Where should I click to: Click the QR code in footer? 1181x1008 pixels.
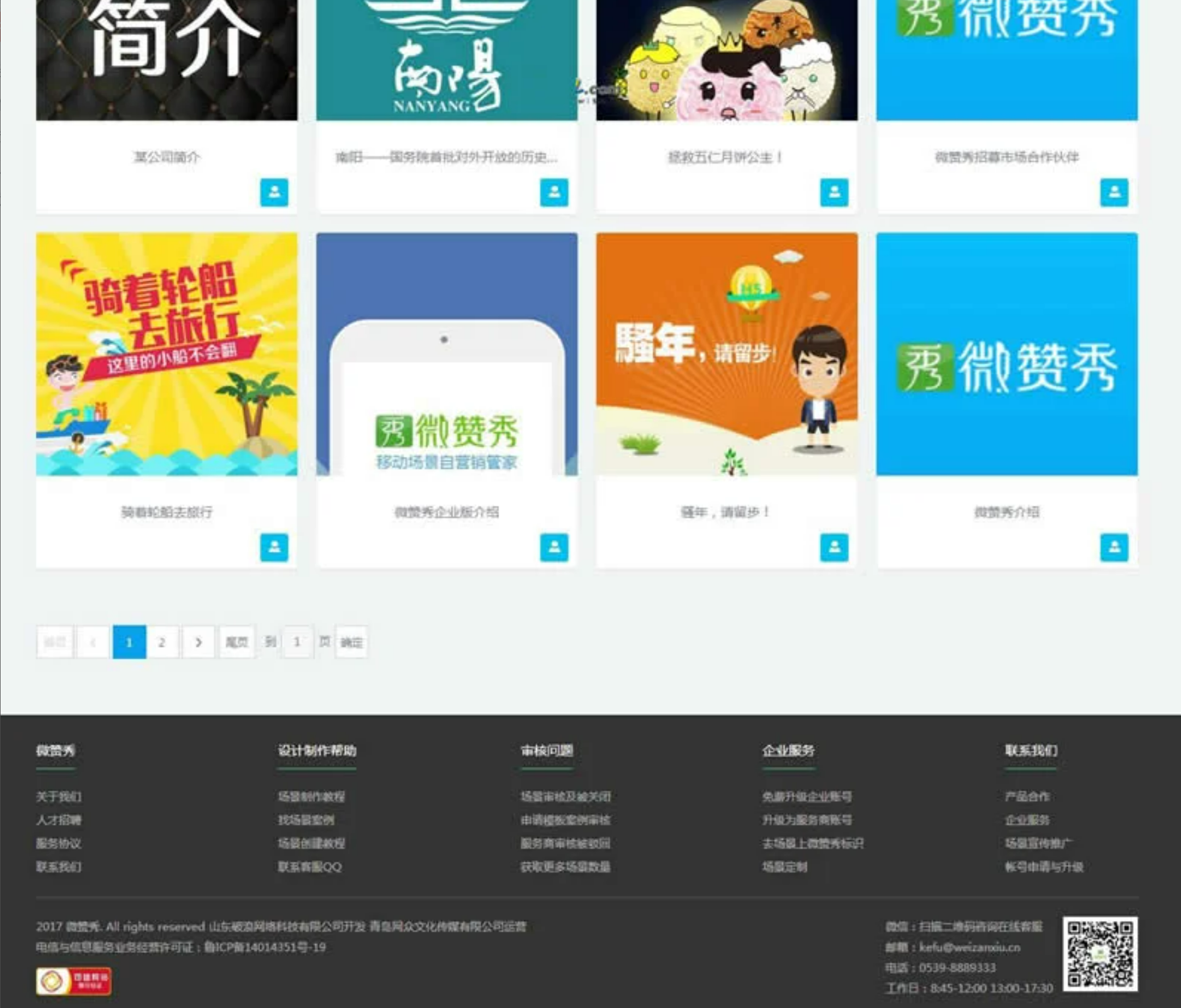[1100, 954]
